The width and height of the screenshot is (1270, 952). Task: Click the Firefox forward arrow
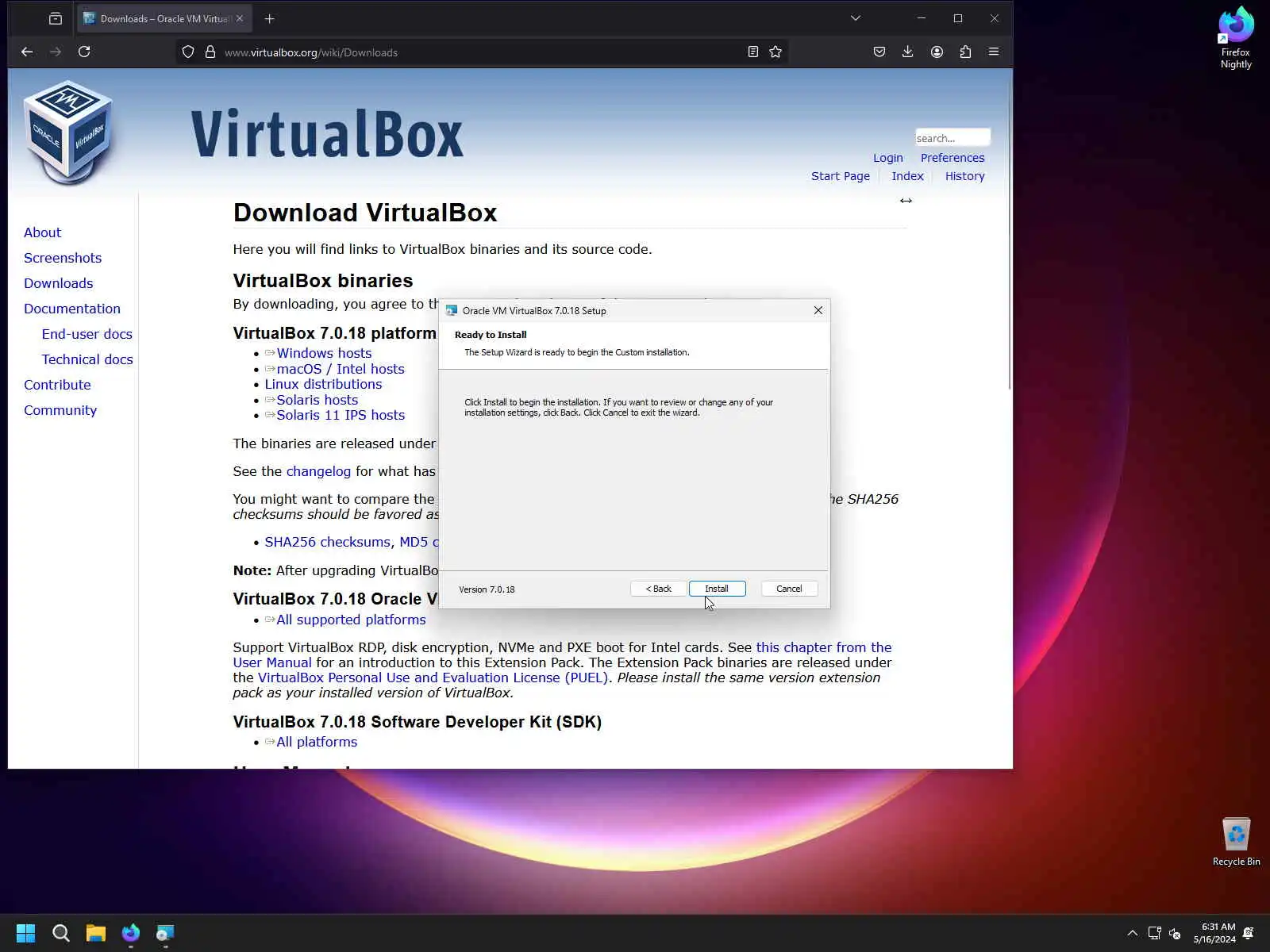(56, 52)
